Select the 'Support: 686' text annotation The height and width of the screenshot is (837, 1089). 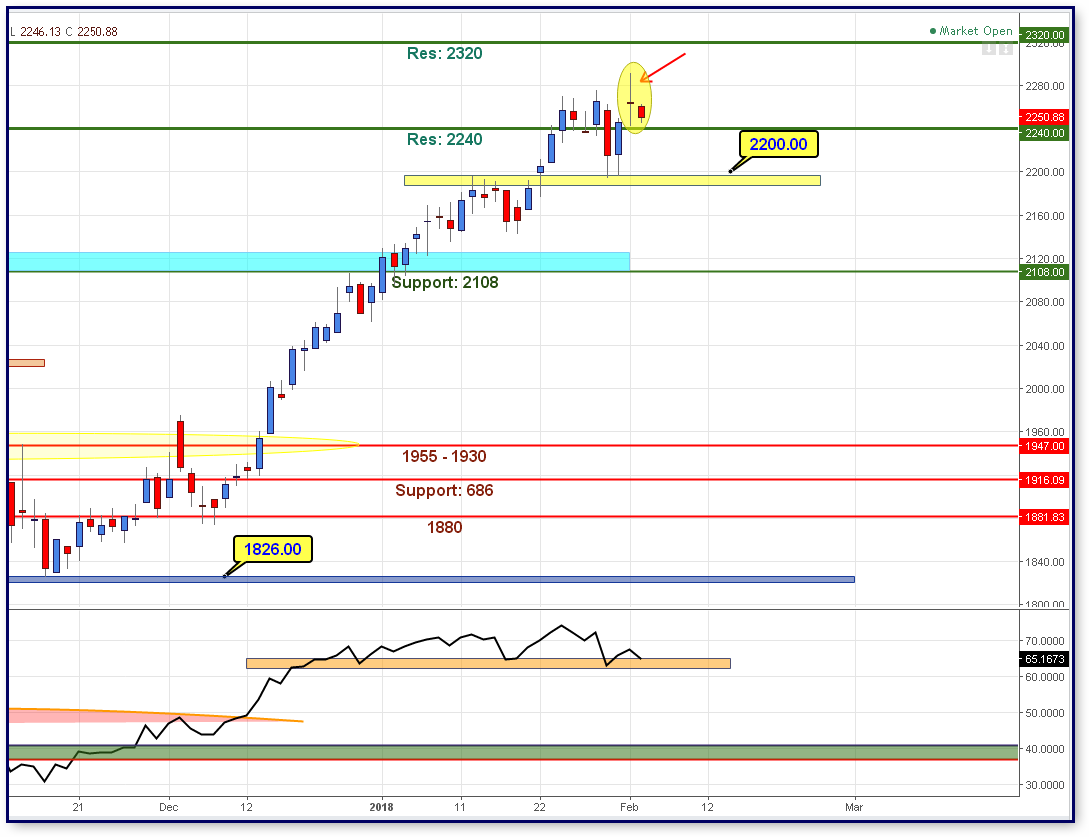tap(444, 490)
